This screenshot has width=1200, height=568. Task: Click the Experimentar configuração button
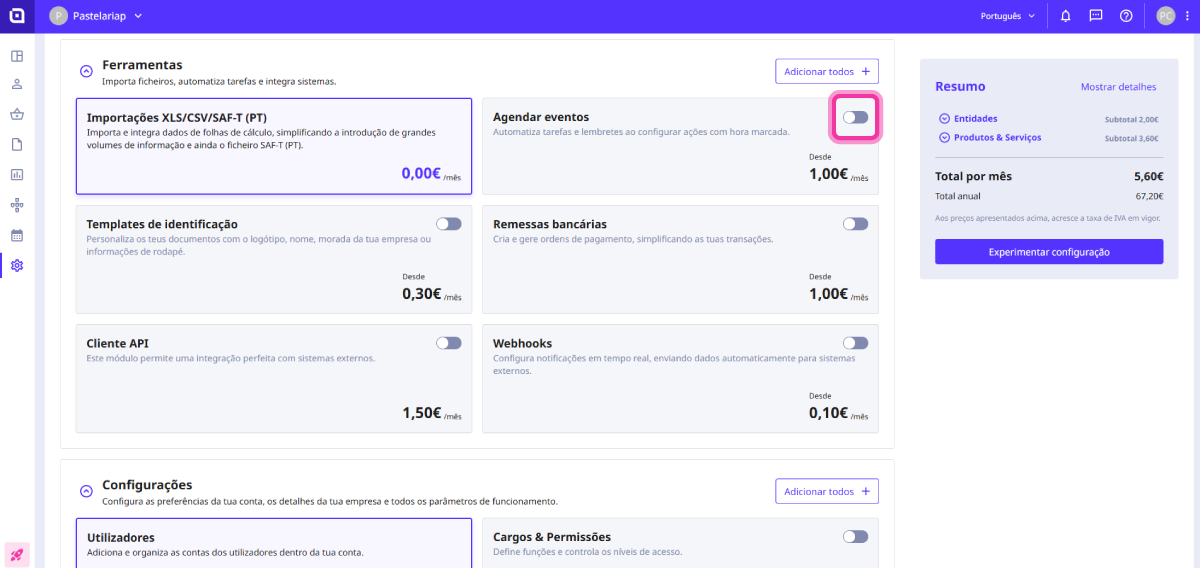point(1049,252)
